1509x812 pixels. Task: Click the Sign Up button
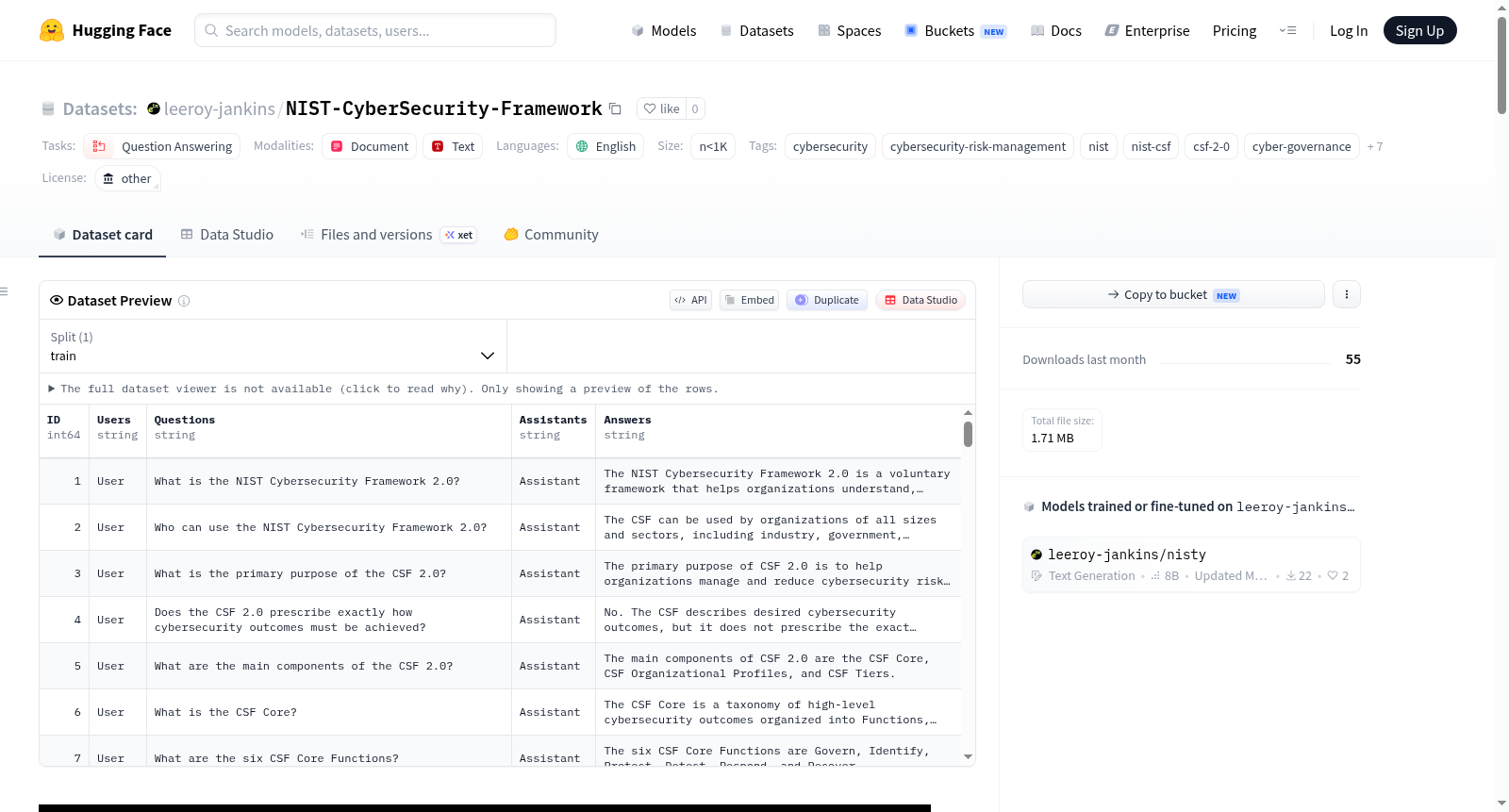(x=1419, y=30)
